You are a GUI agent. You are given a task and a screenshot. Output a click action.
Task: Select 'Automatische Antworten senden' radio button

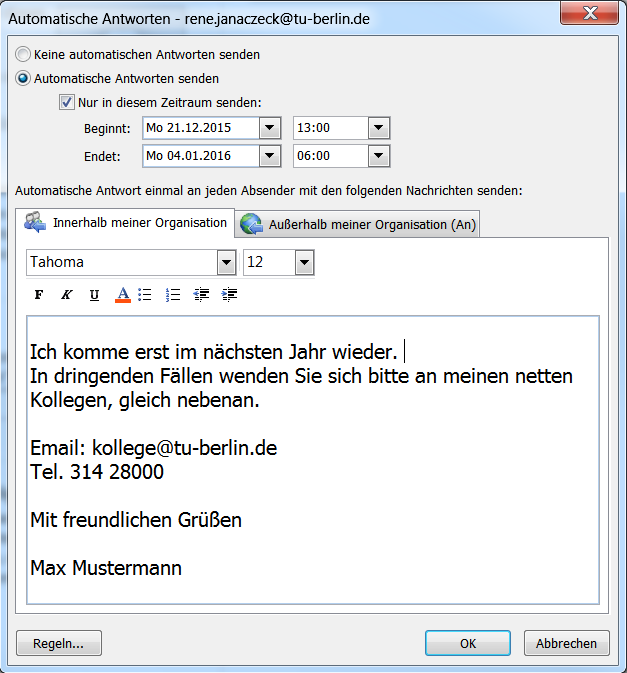click(x=23, y=78)
